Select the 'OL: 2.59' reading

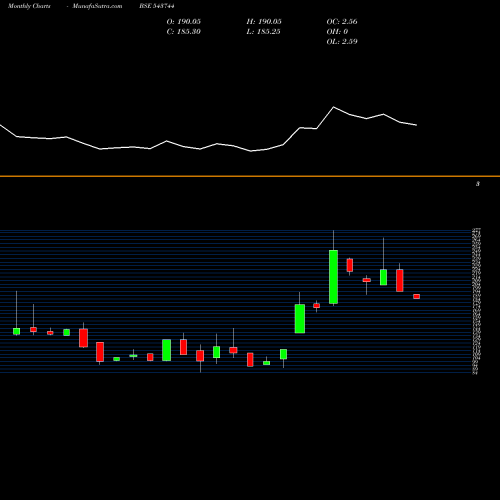[x=342, y=42]
